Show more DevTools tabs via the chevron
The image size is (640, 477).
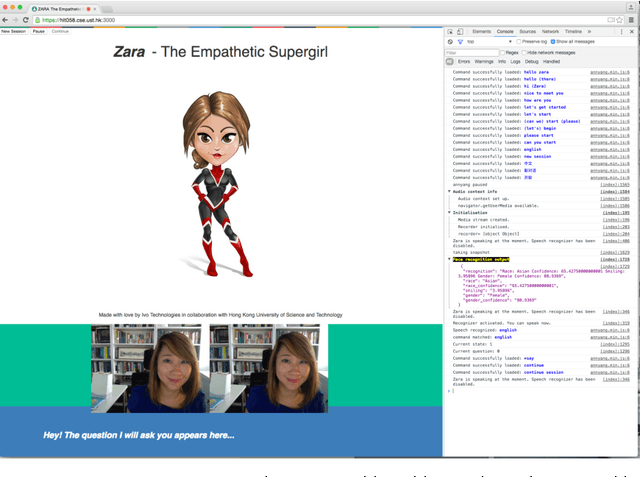[x=590, y=32]
